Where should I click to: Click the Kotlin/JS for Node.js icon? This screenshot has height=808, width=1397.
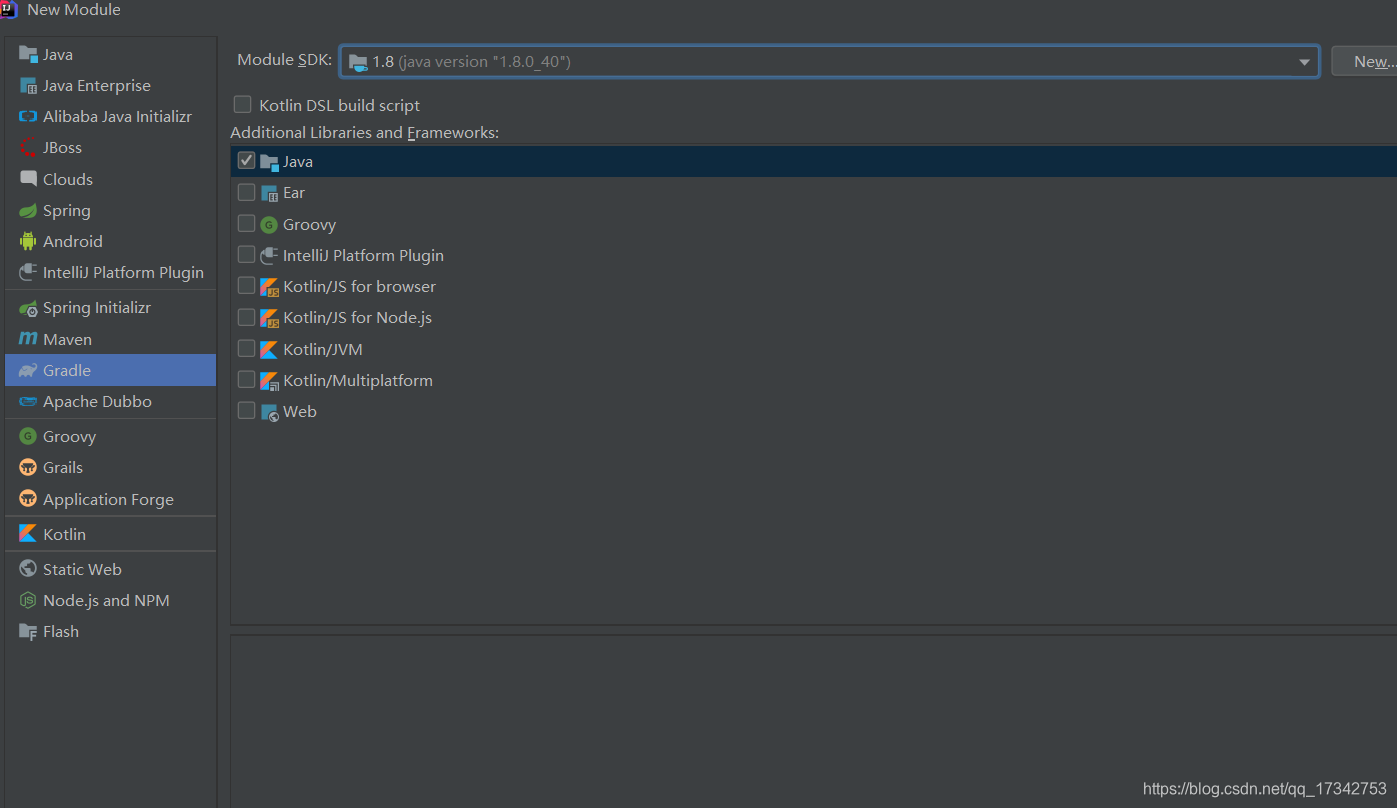(x=269, y=318)
